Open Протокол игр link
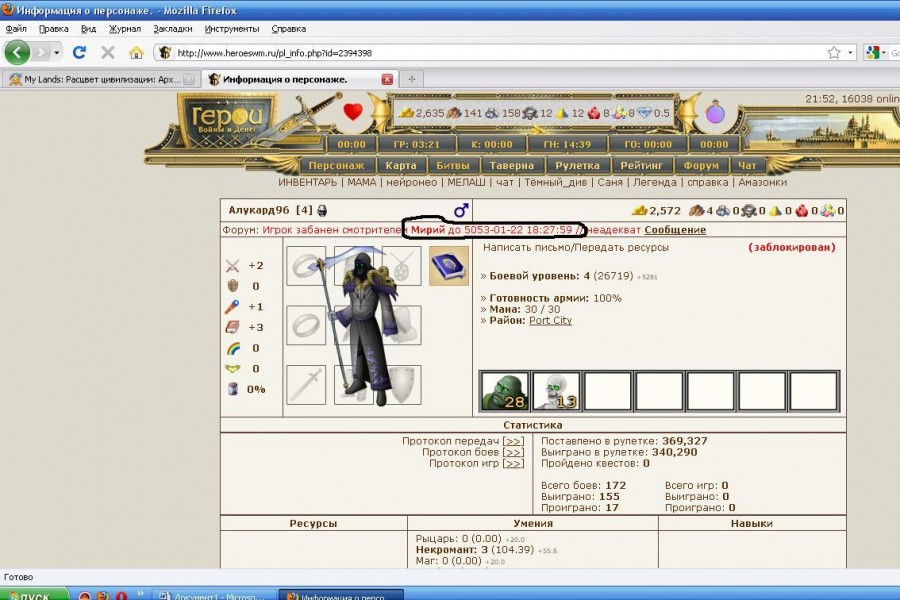 click(x=513, y=463)
